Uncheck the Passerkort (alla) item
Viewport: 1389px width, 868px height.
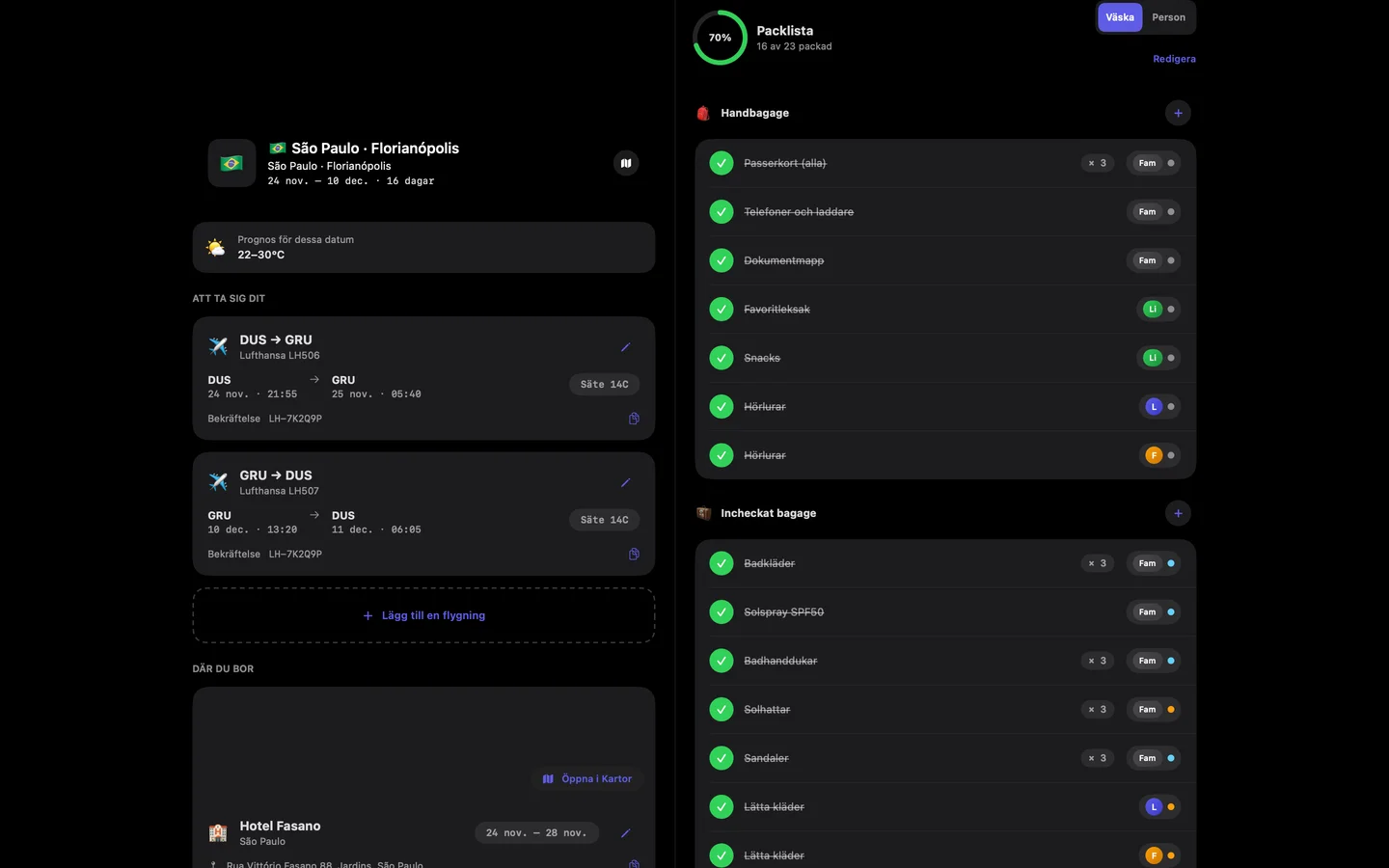[x=722, y=163]
